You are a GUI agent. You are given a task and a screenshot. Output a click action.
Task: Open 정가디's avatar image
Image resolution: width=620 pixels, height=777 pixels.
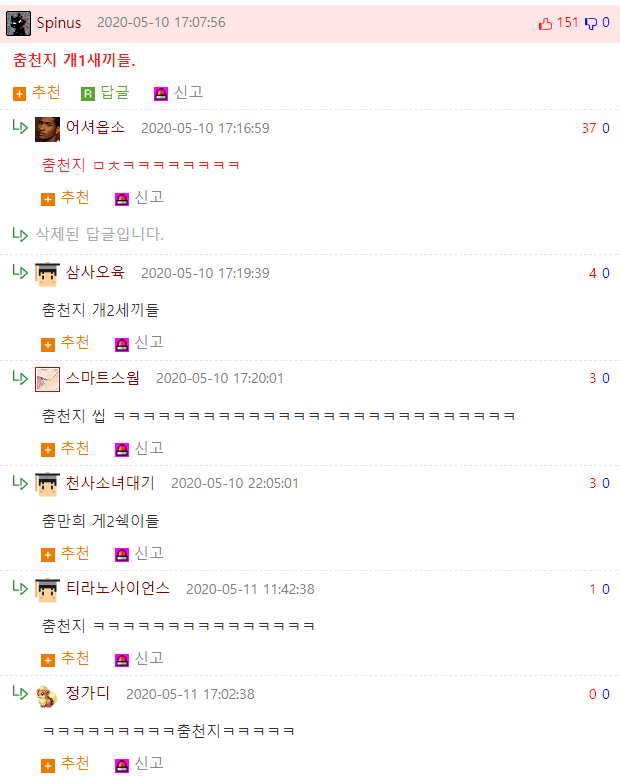point(48,695)
